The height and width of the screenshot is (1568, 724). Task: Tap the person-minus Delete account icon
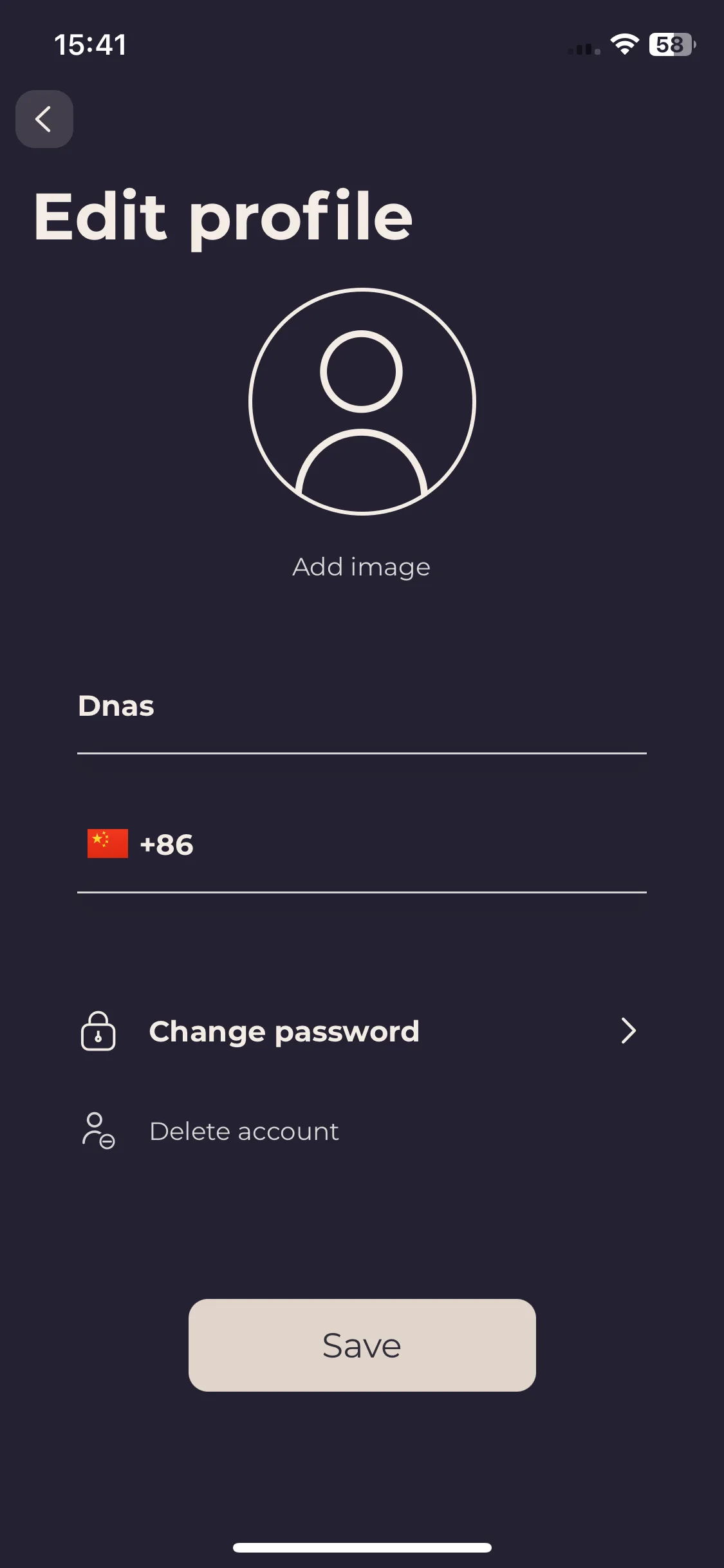pyautogui.click(x=98, y=1131)
